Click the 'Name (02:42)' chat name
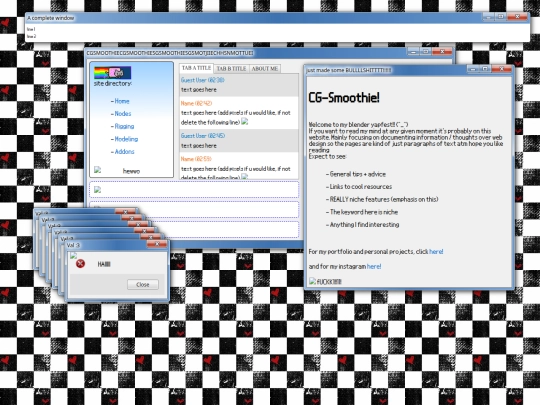 [196, 103]
